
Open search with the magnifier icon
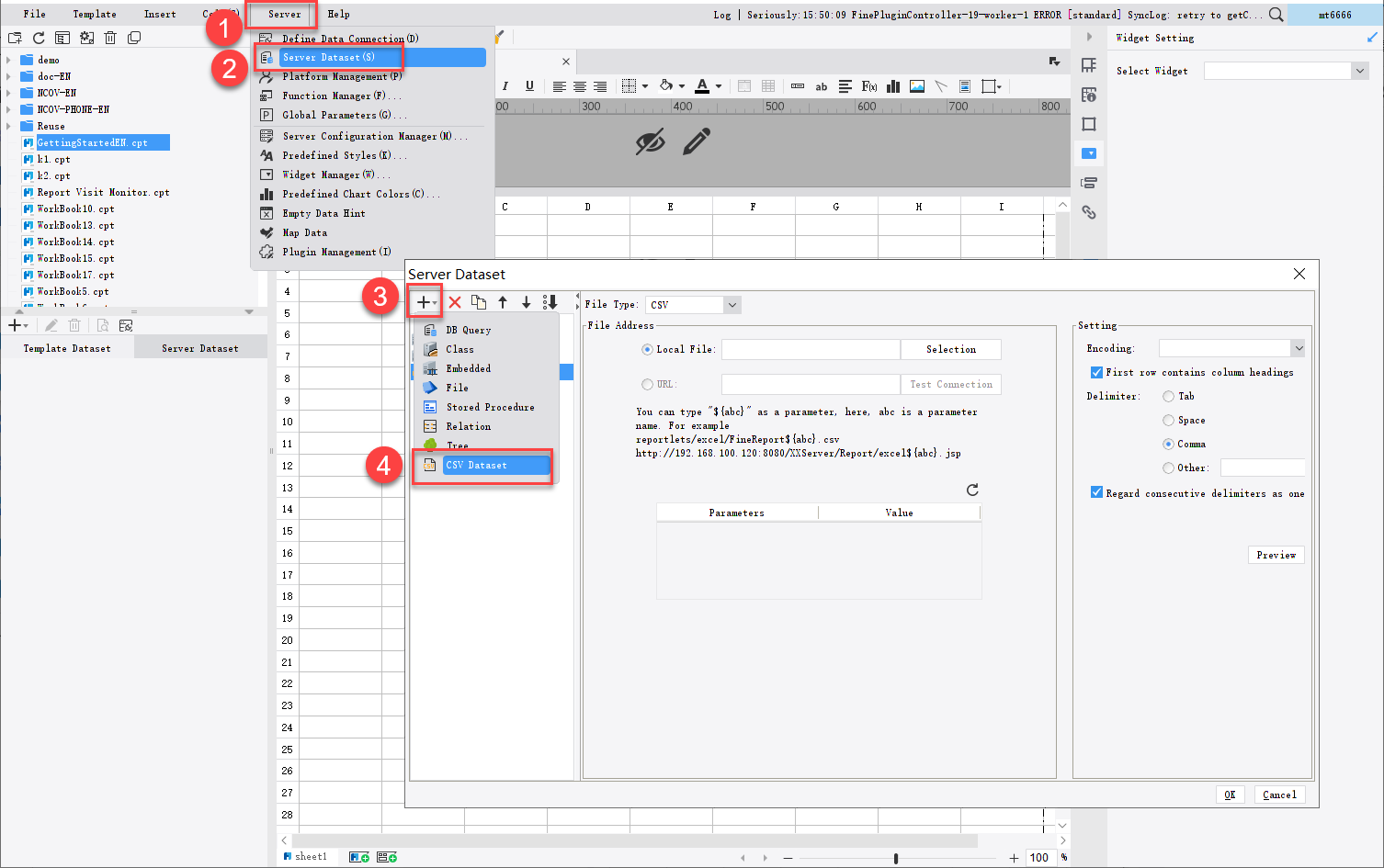point(1276,15)
